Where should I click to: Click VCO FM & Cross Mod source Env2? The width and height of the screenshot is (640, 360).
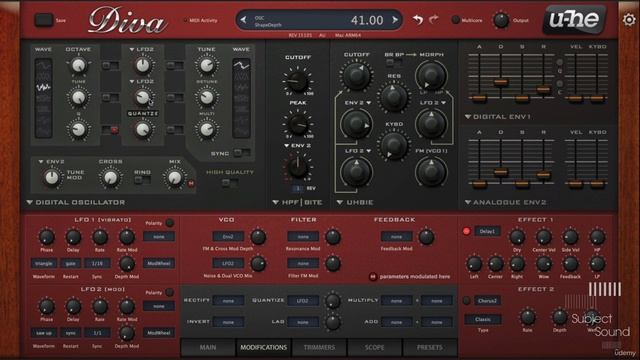pos(228,236)
